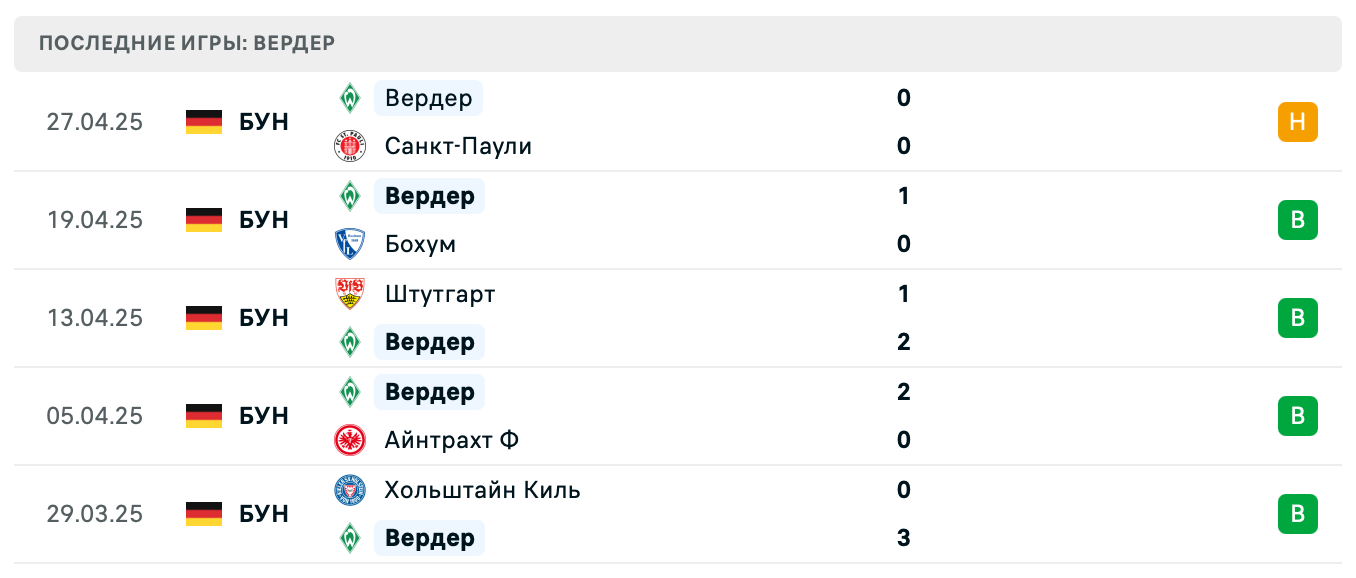Click the Holstein Kiel club badge

(349, 490)
